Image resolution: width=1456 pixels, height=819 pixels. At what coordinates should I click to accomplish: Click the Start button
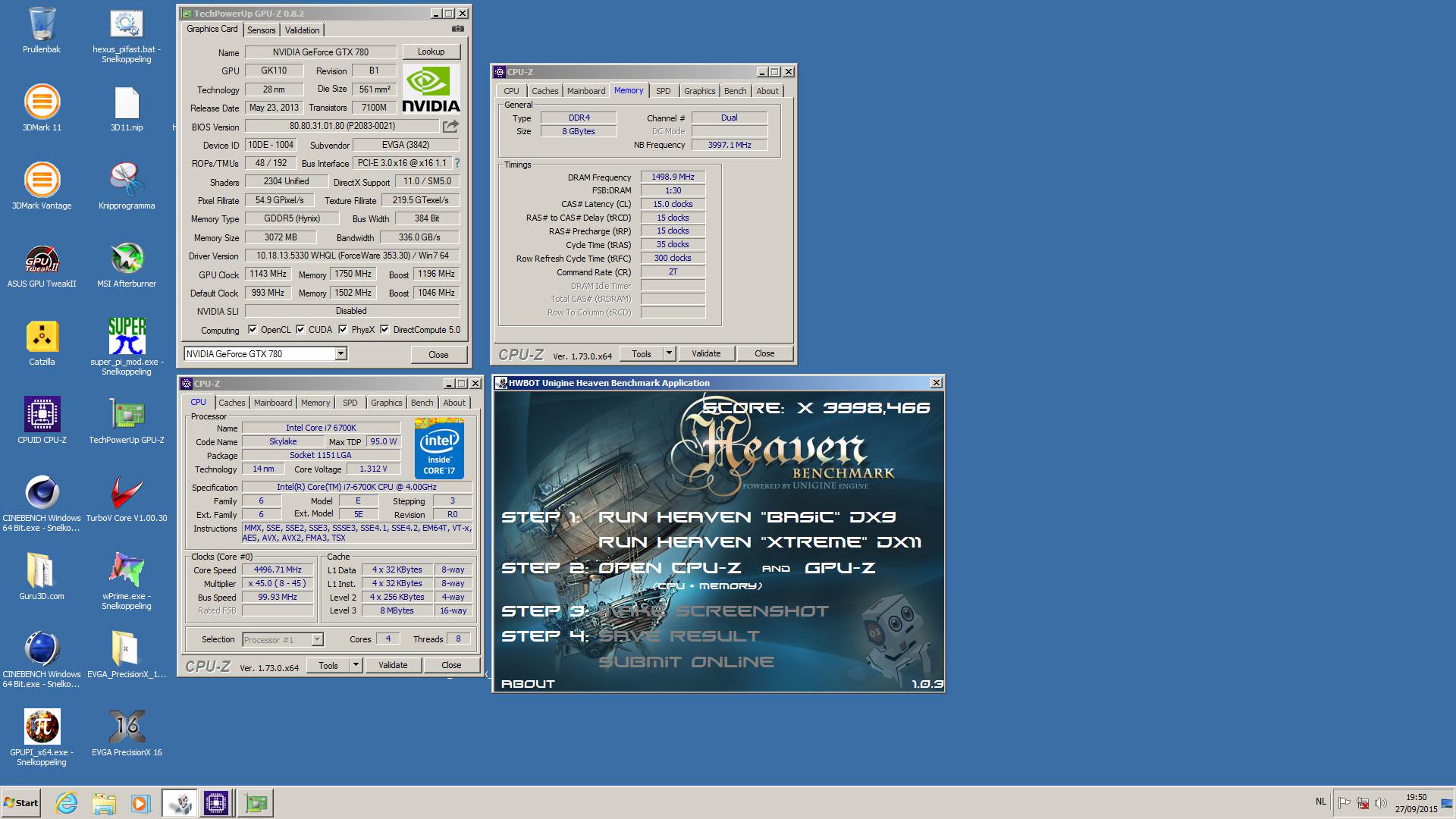[x=21, y=803]
